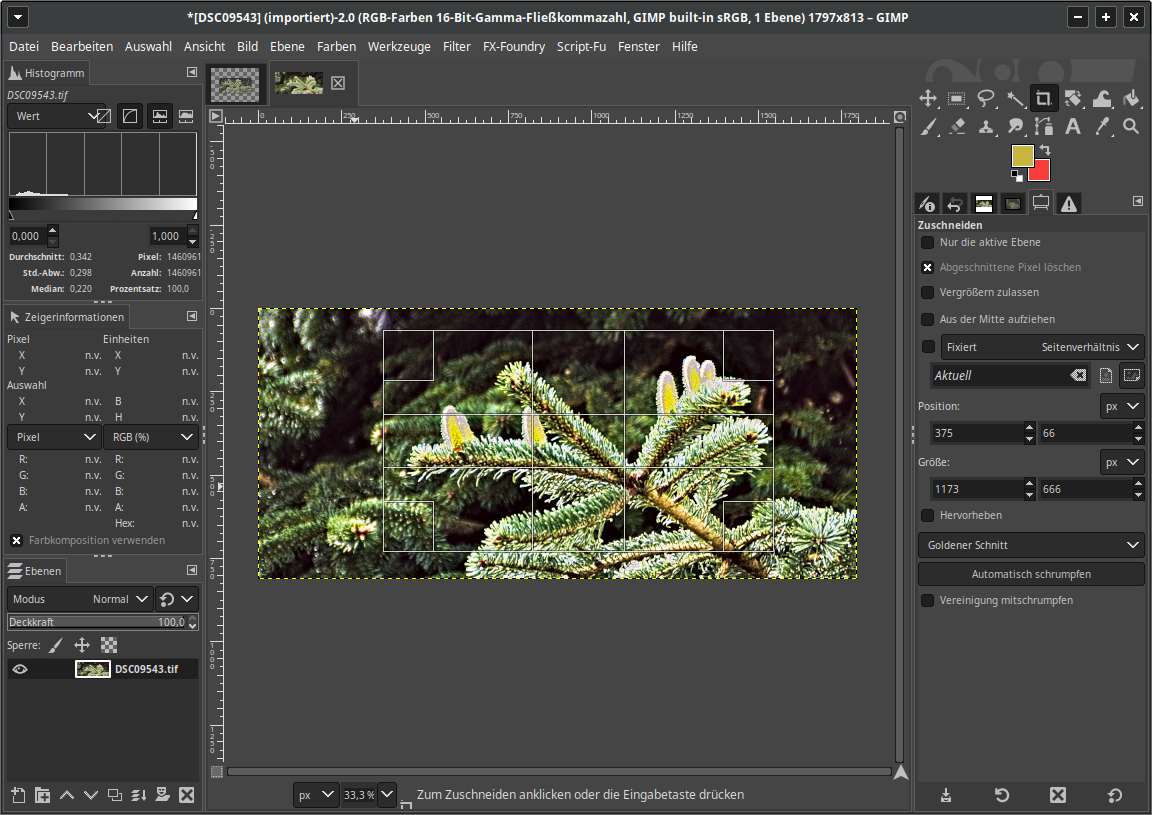Choose the Eraser tool
The width and height of the screenshot is (1152, 815).
click(957, 127)
